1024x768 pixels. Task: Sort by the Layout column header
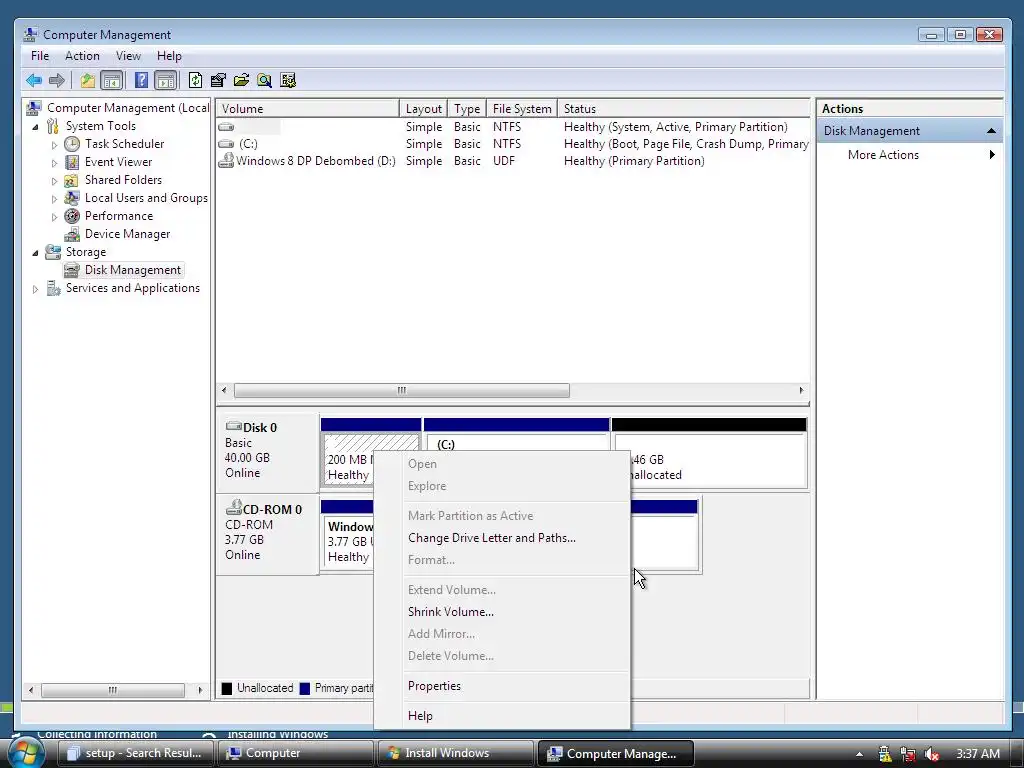pyautogui.click(x=423, y=108)
